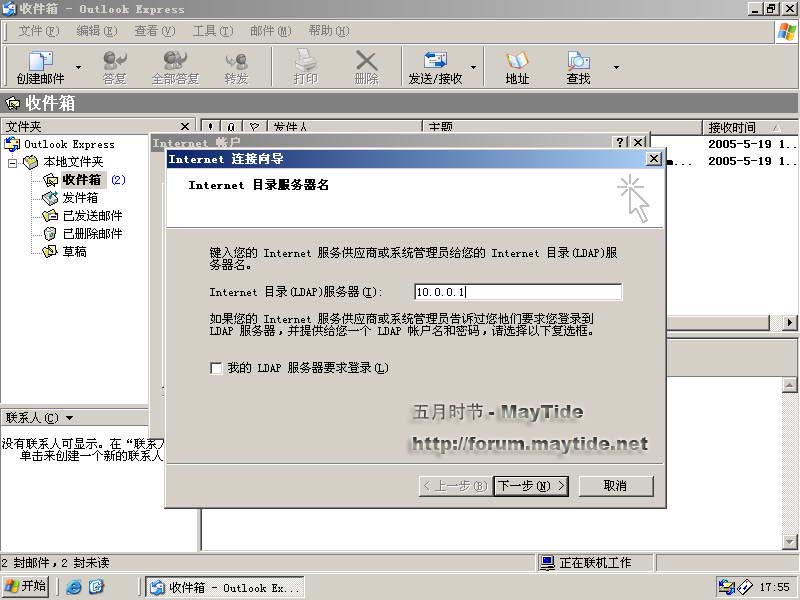Click the 开始 (Start) button on taskbar
The image size is (800, 600).
[26, 587]
